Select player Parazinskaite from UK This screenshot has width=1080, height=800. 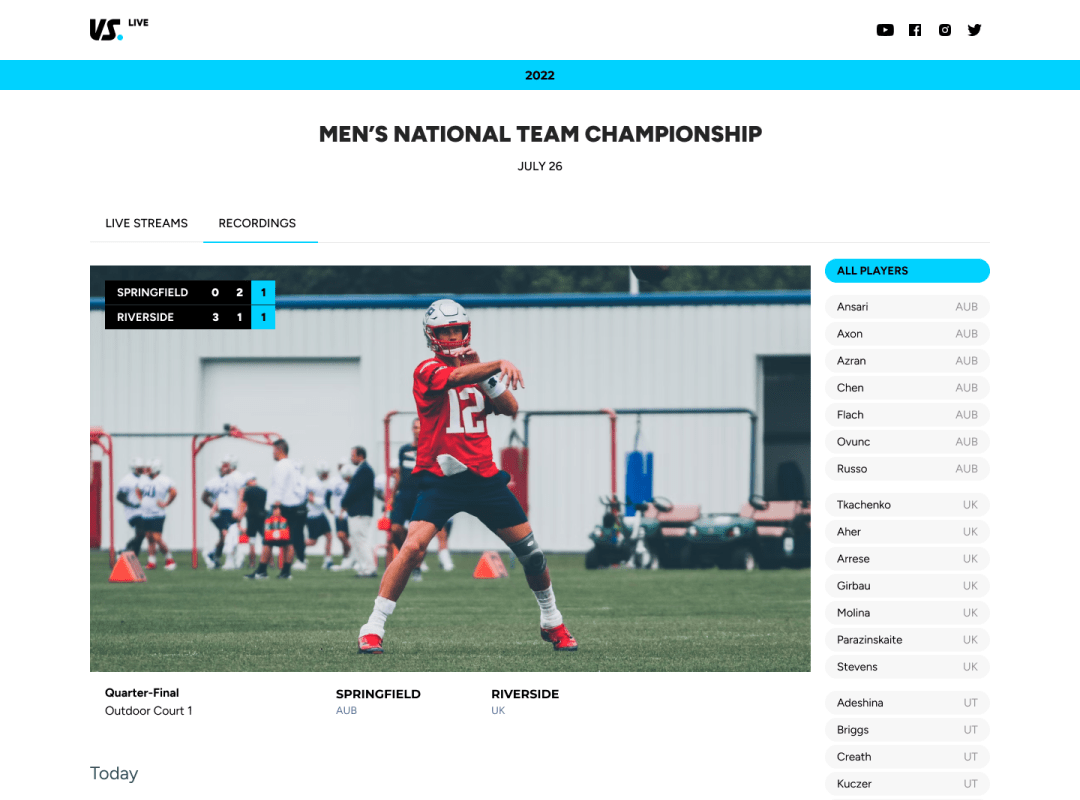(x=907, y=640)
